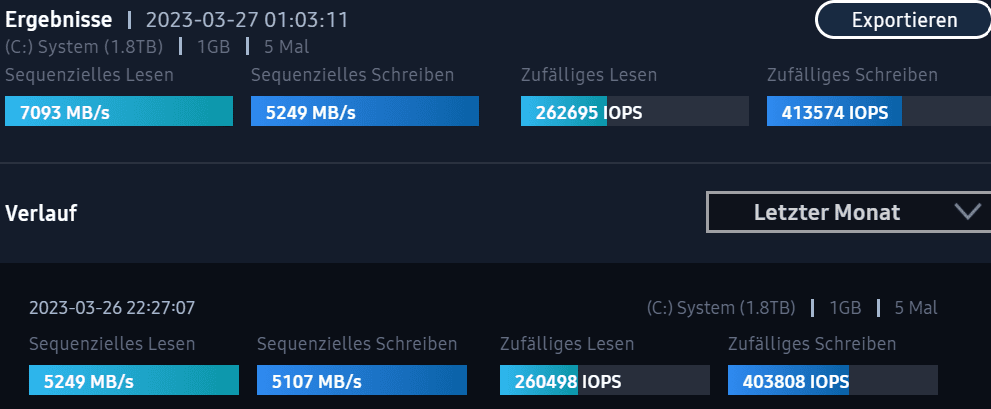Click the Exportieren button
Image resolution: width=991 pixels, height=409 pixels.
coord(904,19)
